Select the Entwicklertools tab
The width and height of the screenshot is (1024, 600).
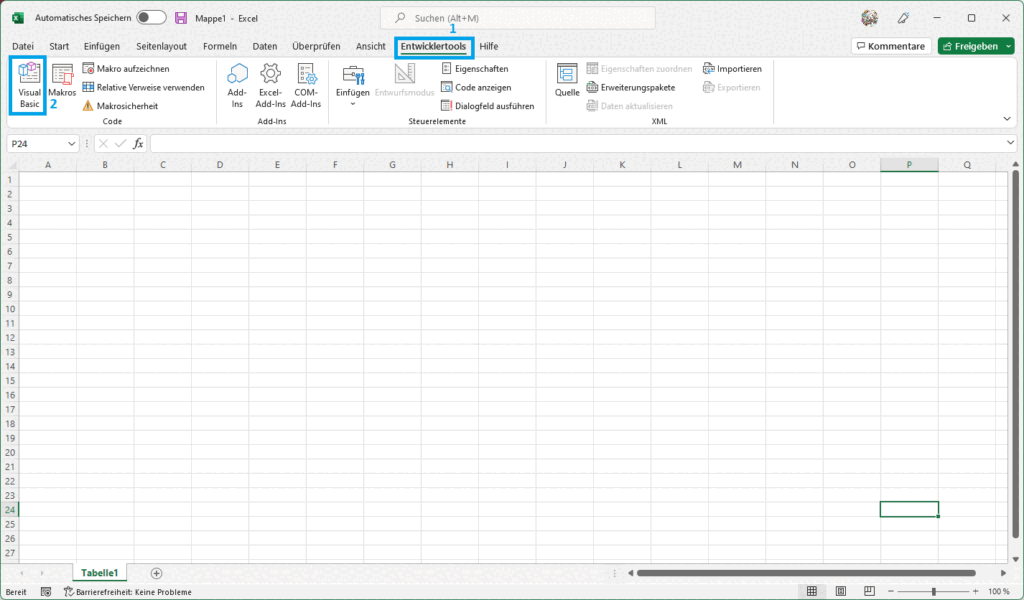(x=434, y=46)
